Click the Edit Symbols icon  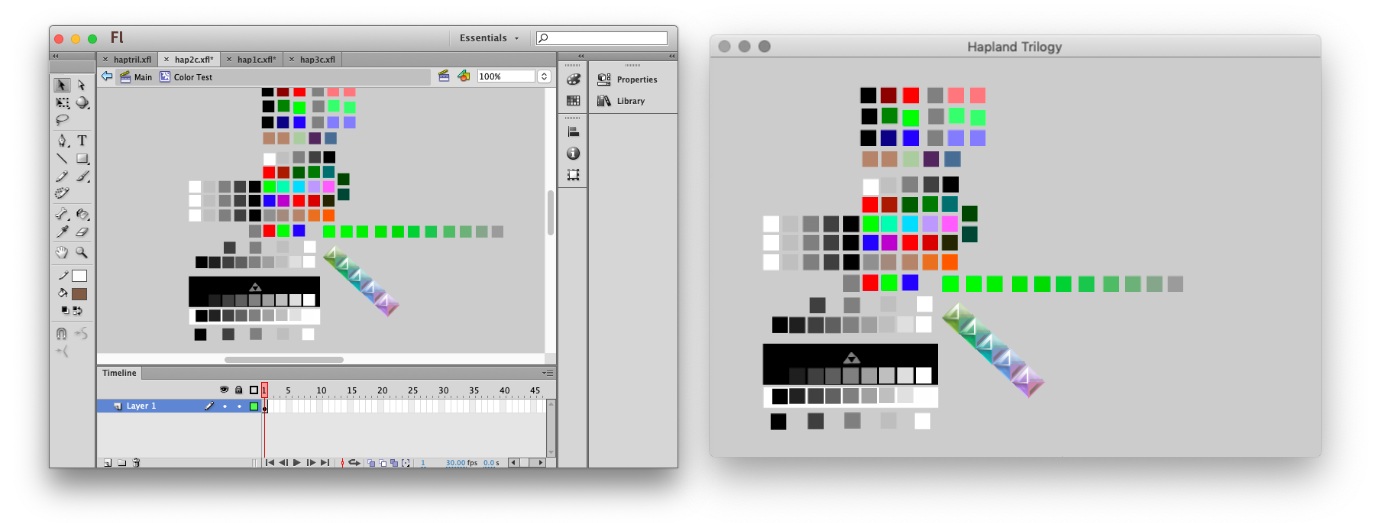point(463,76)
